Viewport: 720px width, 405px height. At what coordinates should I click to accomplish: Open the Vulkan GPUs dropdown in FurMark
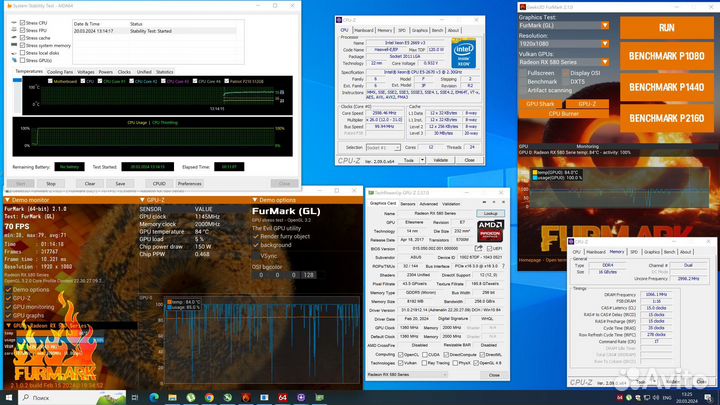click(605, 62)
